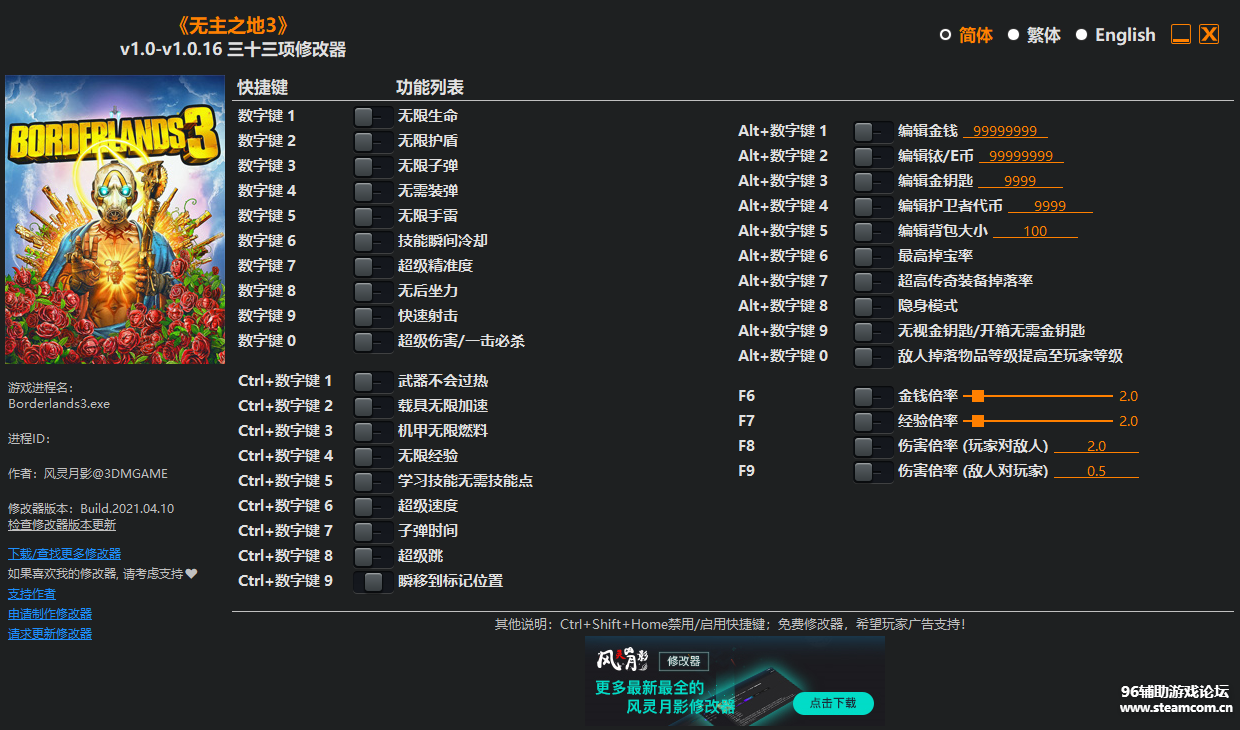The width and height of the screenshot is (1240, 730).
Task: Enable 武器不会过热 toggle
Action: click(372, 381)
